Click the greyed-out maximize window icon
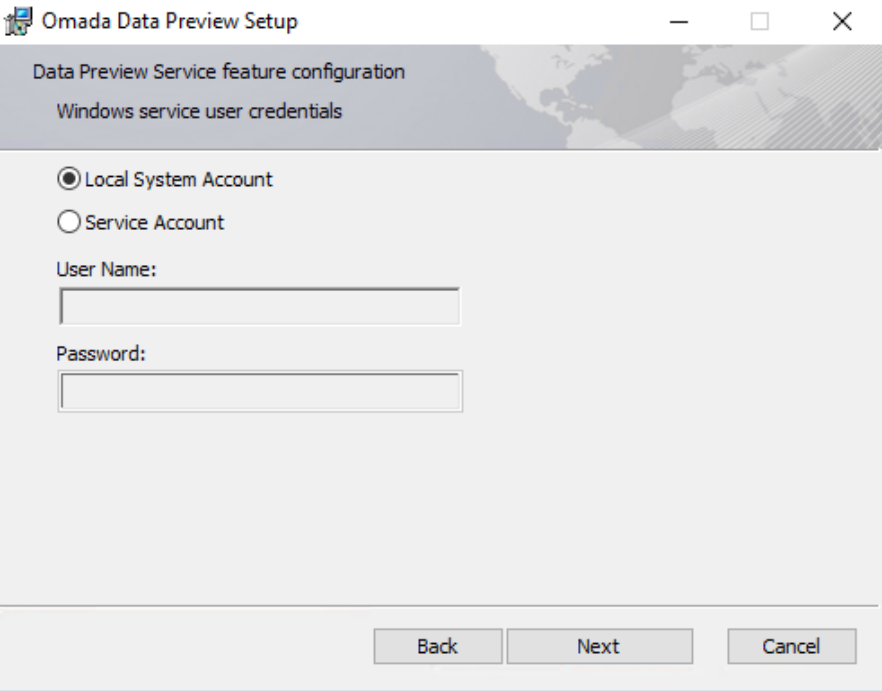Screen dimensions: 882x691 pos(760,22)
